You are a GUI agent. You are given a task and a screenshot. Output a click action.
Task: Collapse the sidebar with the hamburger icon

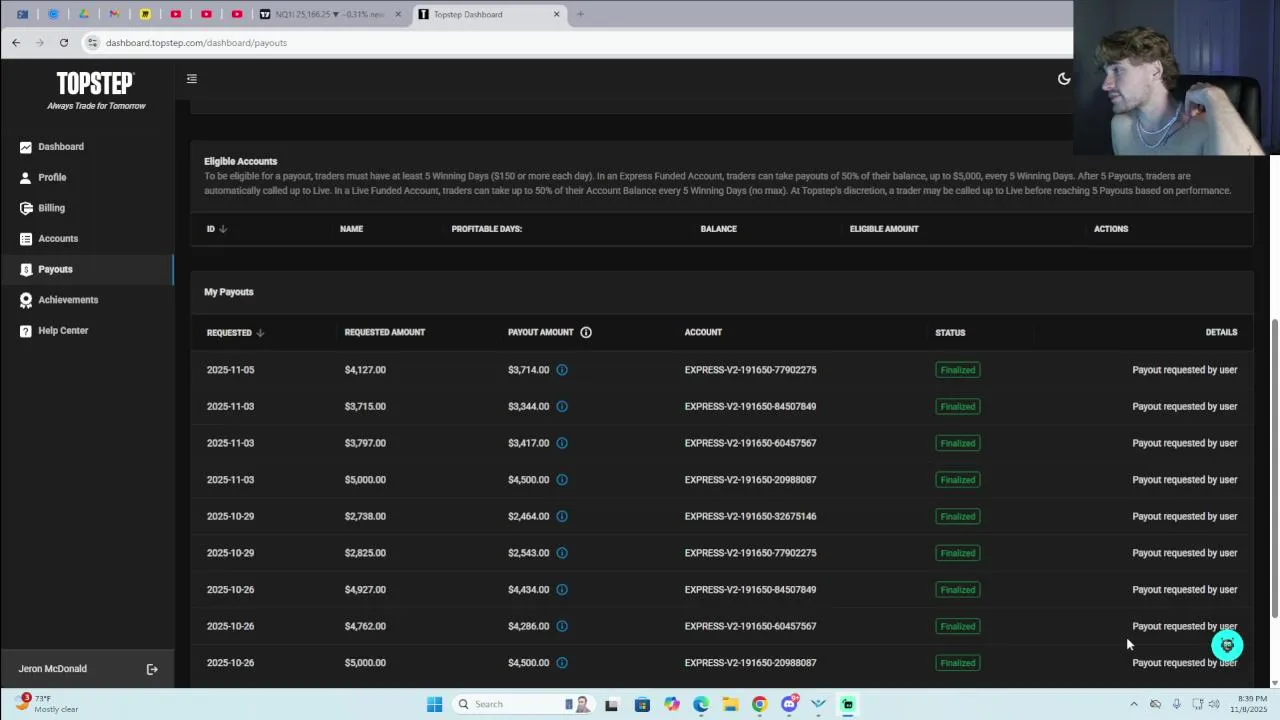(192, 79)
